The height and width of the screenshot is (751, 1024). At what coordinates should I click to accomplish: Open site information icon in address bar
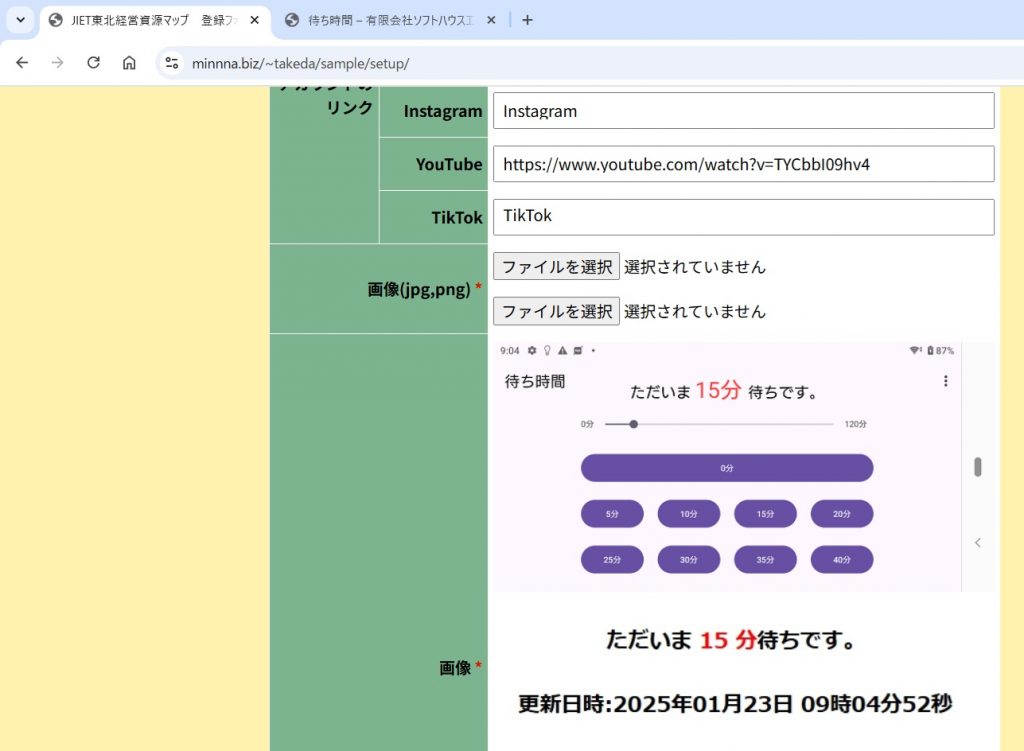172,63
